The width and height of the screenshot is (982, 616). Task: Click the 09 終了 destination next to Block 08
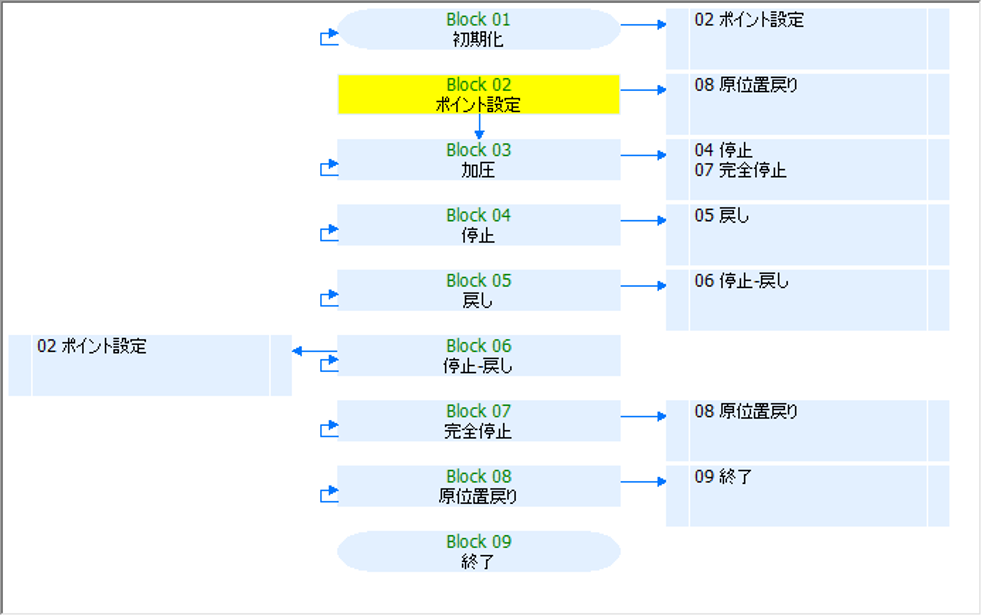click(x=723, y=477)
